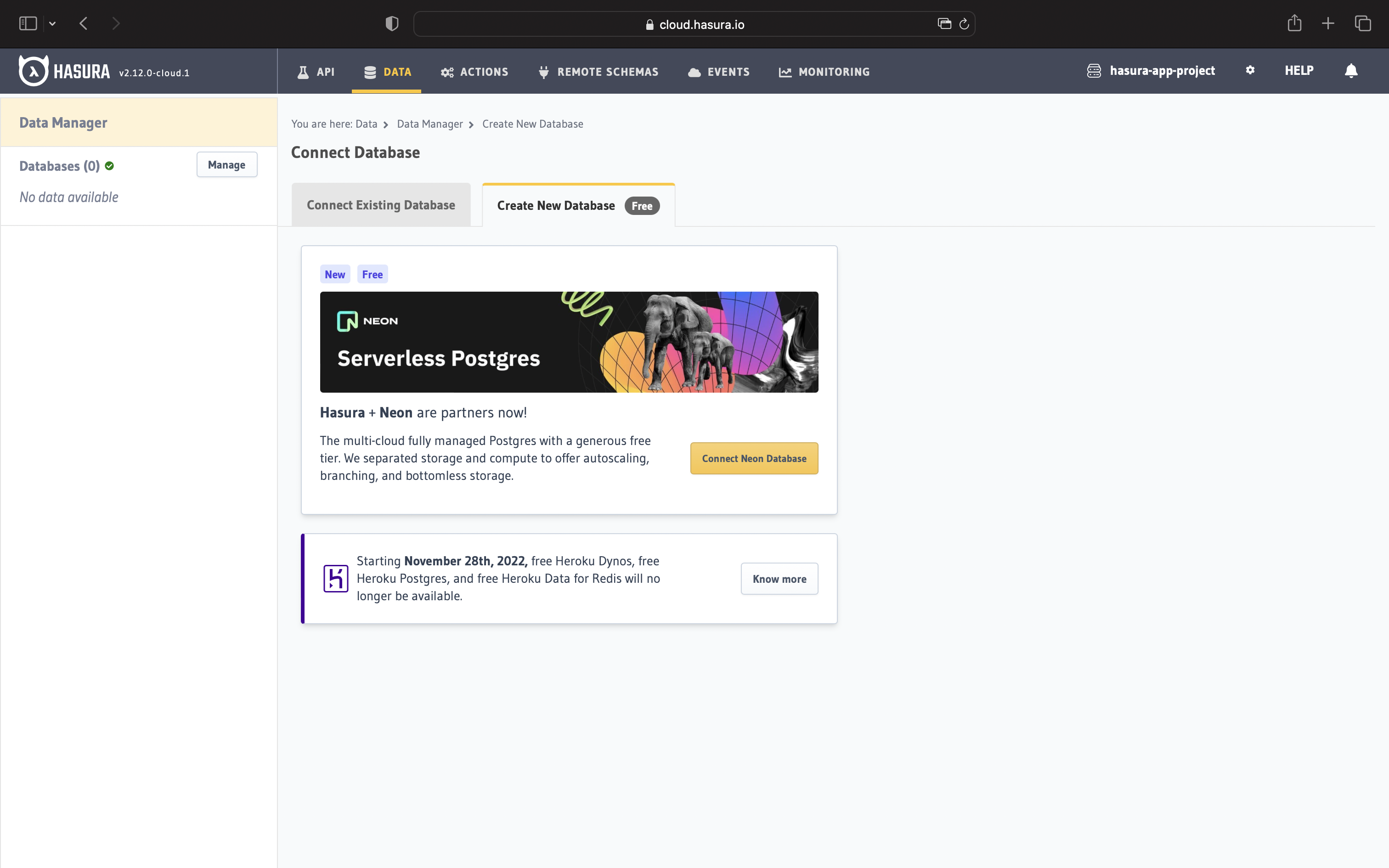Open a new browser tab
The height and width of the screenshot is (868, 1389).
[x=1328, y=23]
